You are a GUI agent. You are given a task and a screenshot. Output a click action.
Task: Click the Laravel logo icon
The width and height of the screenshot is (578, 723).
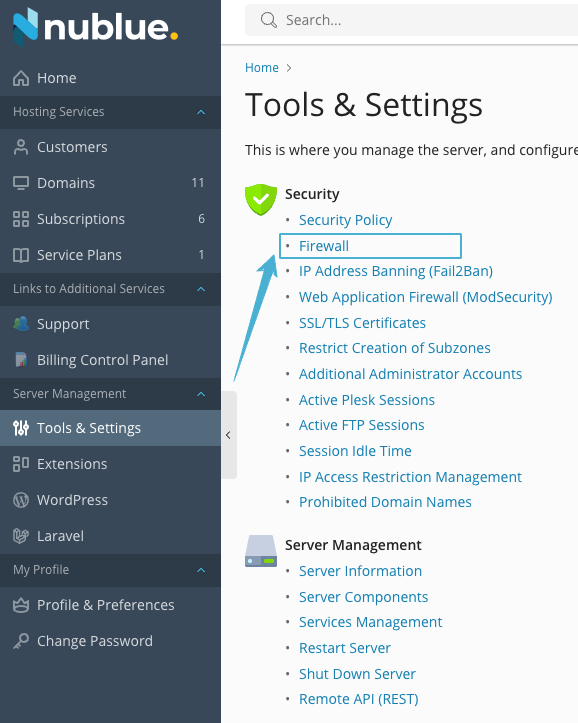pyautogui.click(x=21, y=536)
